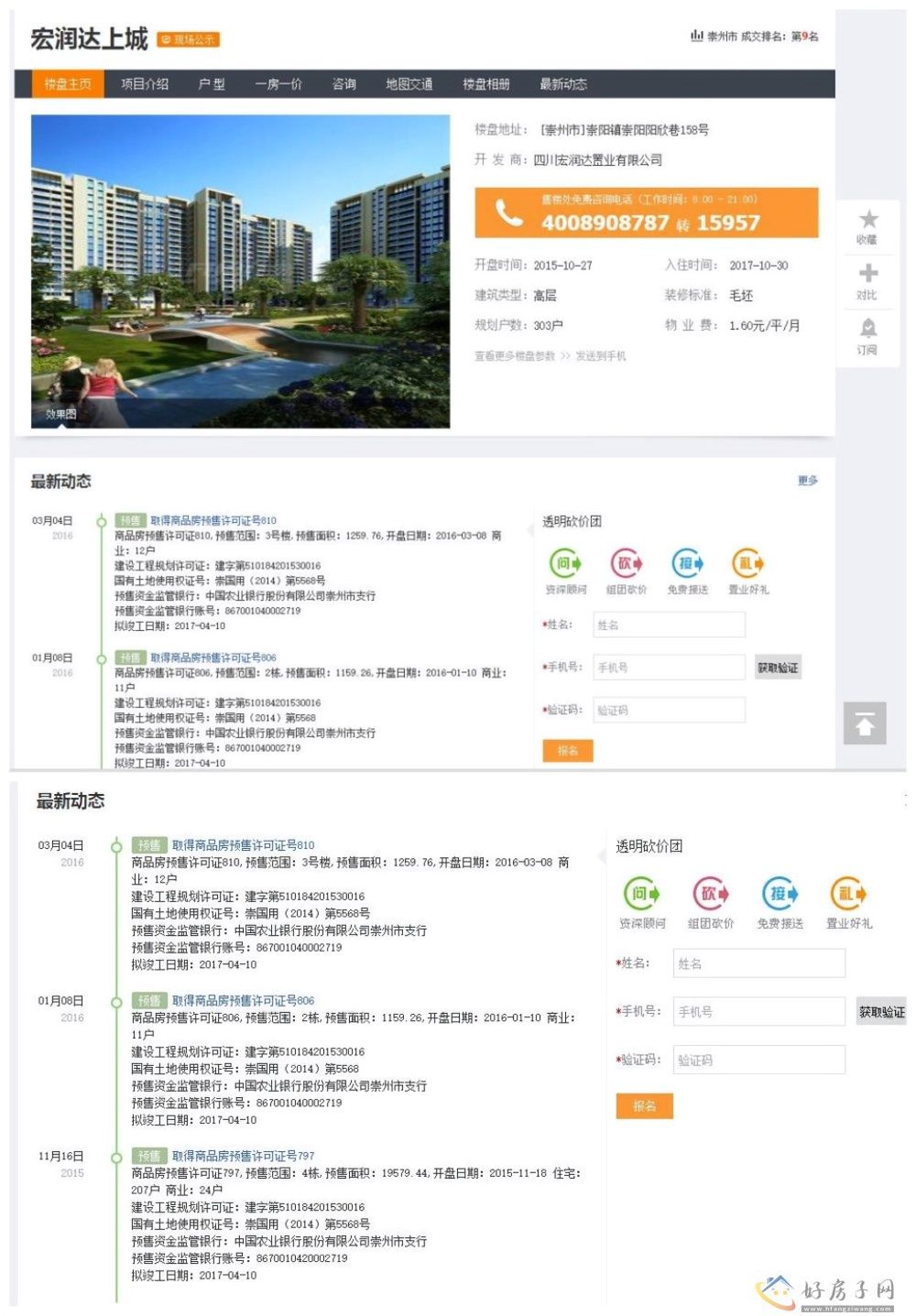
Task: Click the 好房子网 house logo
Action: pos(777,1289)
